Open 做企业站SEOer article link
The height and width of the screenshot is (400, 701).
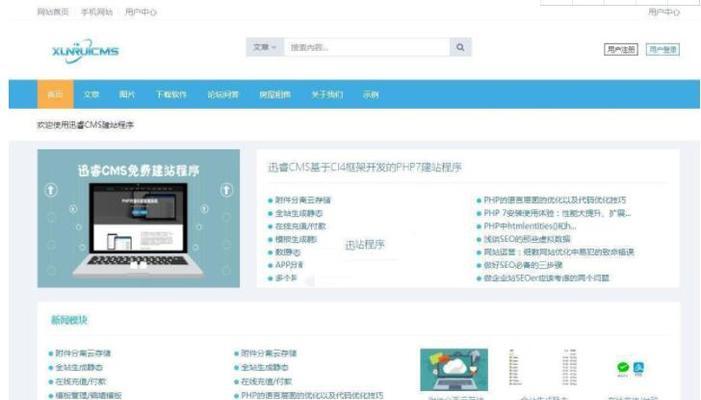pyautogui.click(x=546, y=278)
